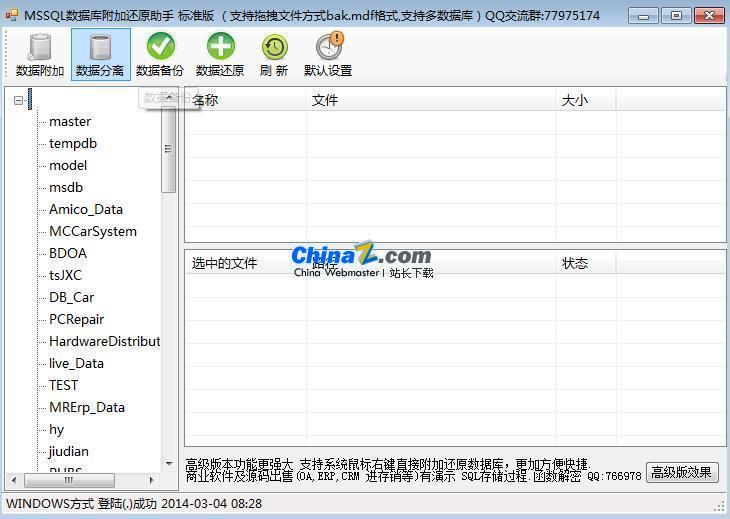This screenshot has height=519, width=730.
Task: Click the tree scroll up arrow
Action: pos(169,95)
